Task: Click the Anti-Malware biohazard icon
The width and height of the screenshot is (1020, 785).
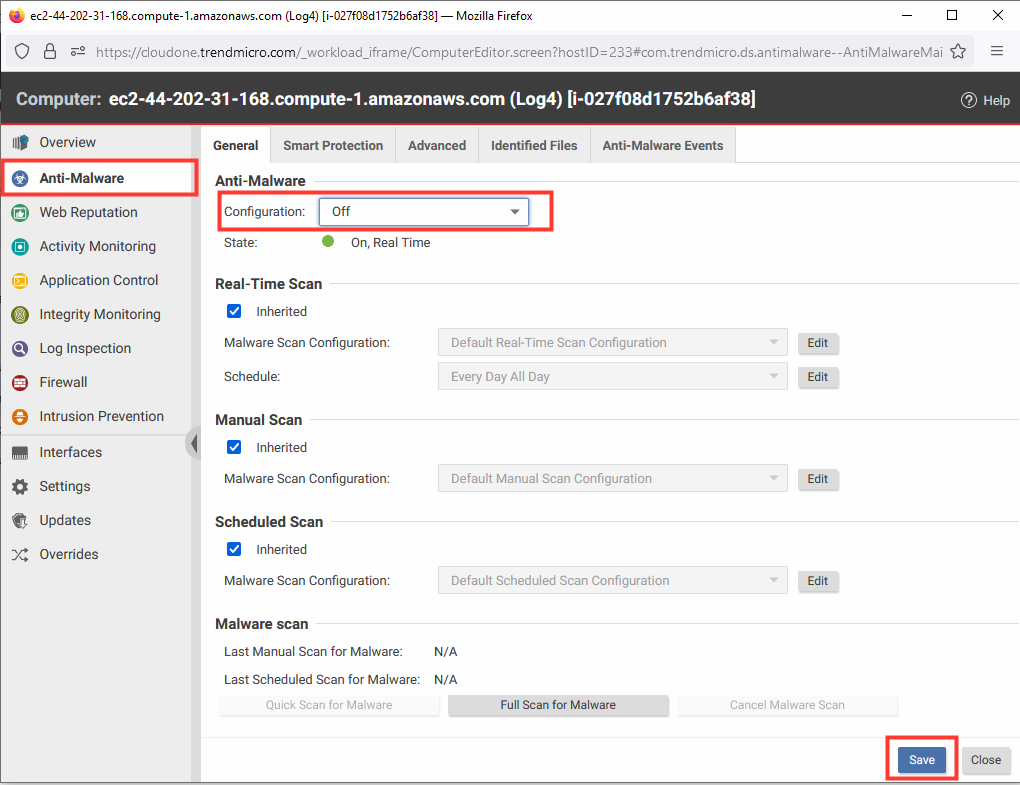Action: tap(20, 178)
